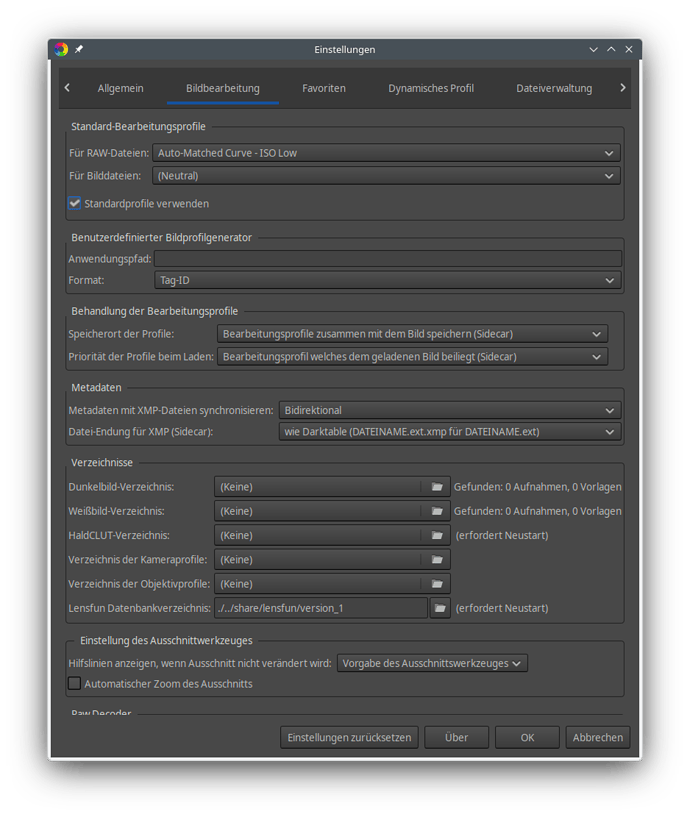The width and height of the screenshot is (690, 817).
Task: Click Weißbild 'Gefunden: 0 Aufnahmen, 0 Vorlagen' text
Action: [537, 511]
